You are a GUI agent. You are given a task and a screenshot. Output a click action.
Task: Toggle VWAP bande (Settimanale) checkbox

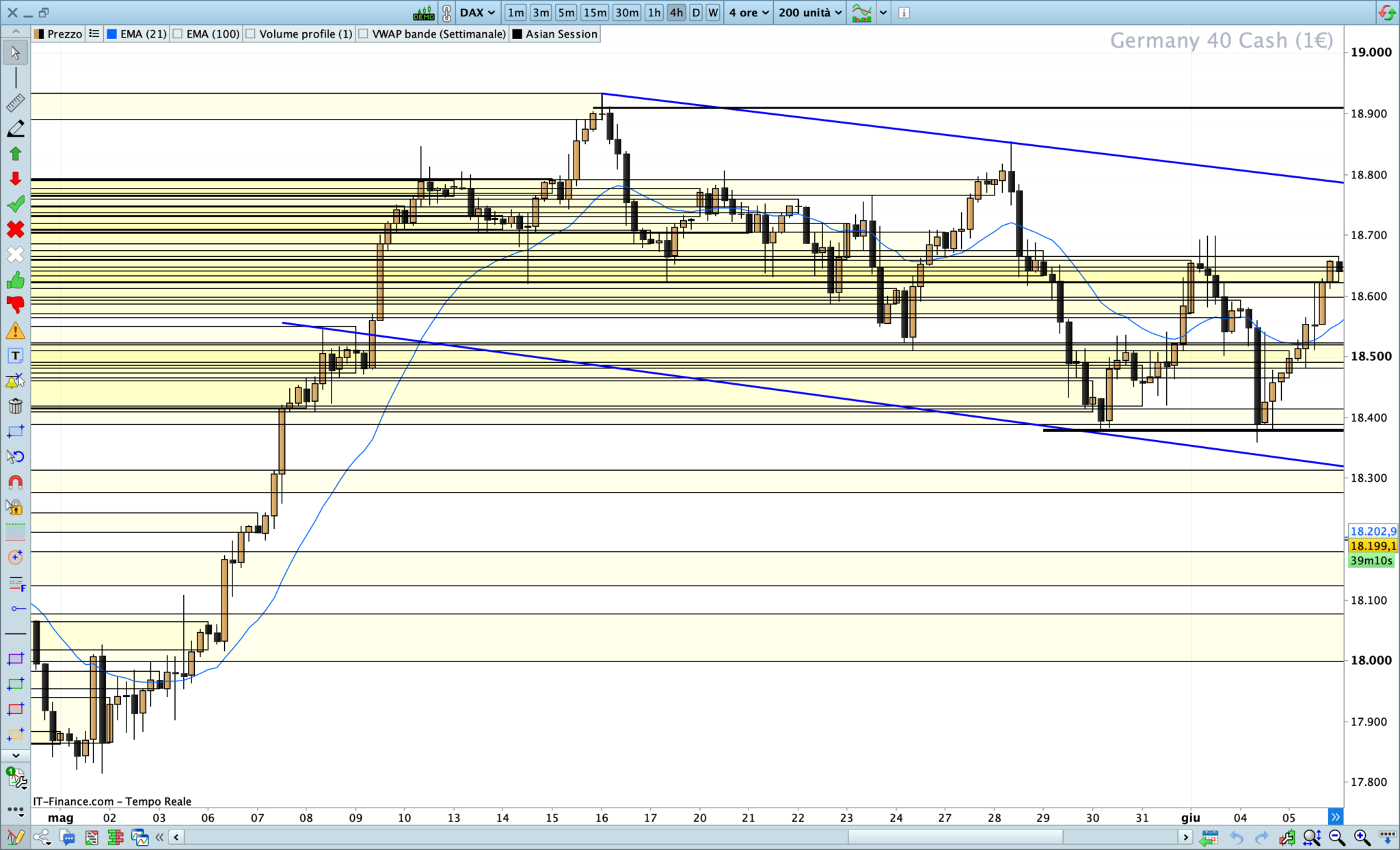[364, 34]
